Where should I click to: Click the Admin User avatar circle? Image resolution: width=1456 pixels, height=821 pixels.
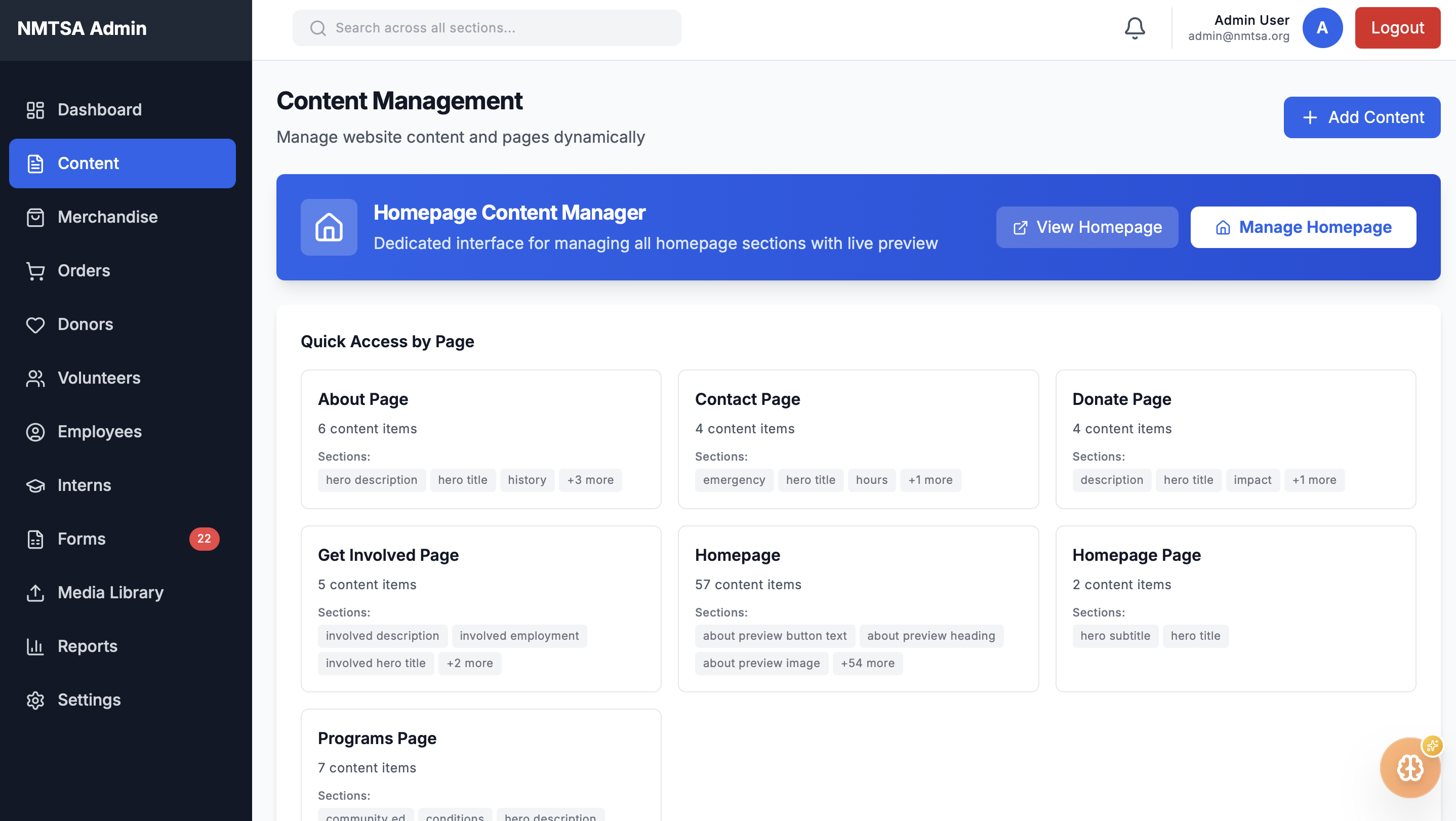point(1322,28)
